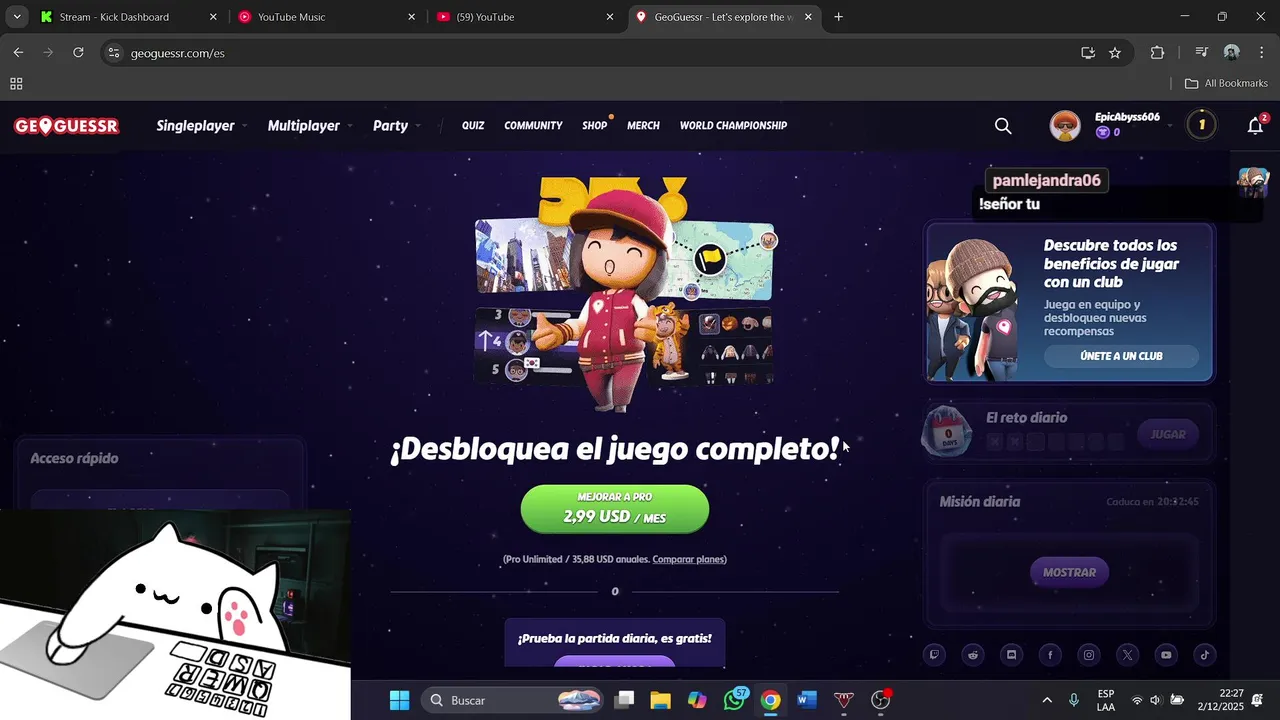Open a new Chrome tab
This screenshot has height=720, width=1280.
point(838,17)
